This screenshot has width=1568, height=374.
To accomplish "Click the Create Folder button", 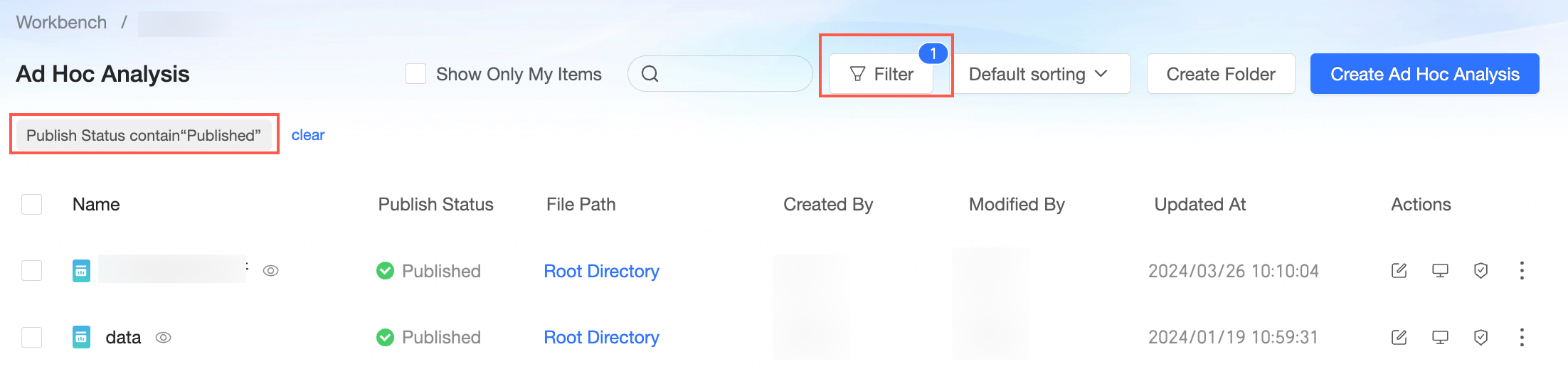I will [x=1220, y=74].
